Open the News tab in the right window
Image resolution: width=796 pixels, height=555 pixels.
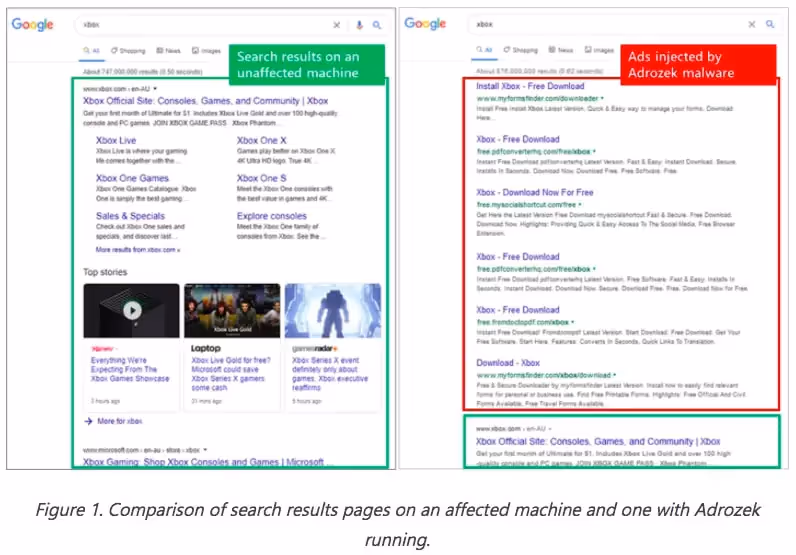pyautogui.click(x=561, y=50)
